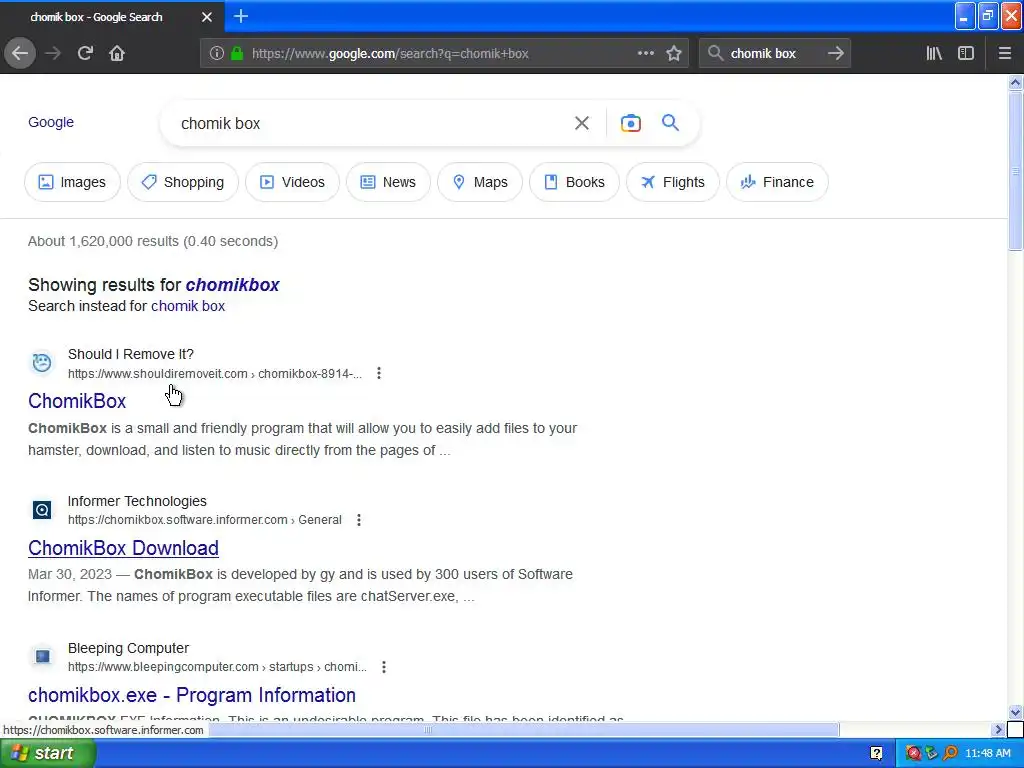This screenshot has height=768, width=1024.
Task: Search instead for chomik box
Action: [x=188, y=306]
